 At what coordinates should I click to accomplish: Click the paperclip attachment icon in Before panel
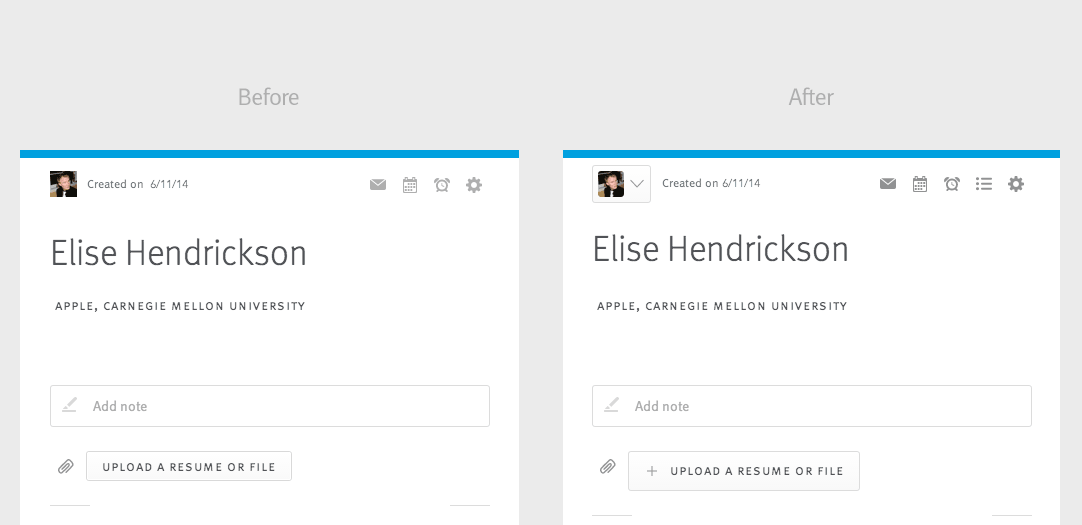(66, 467)
